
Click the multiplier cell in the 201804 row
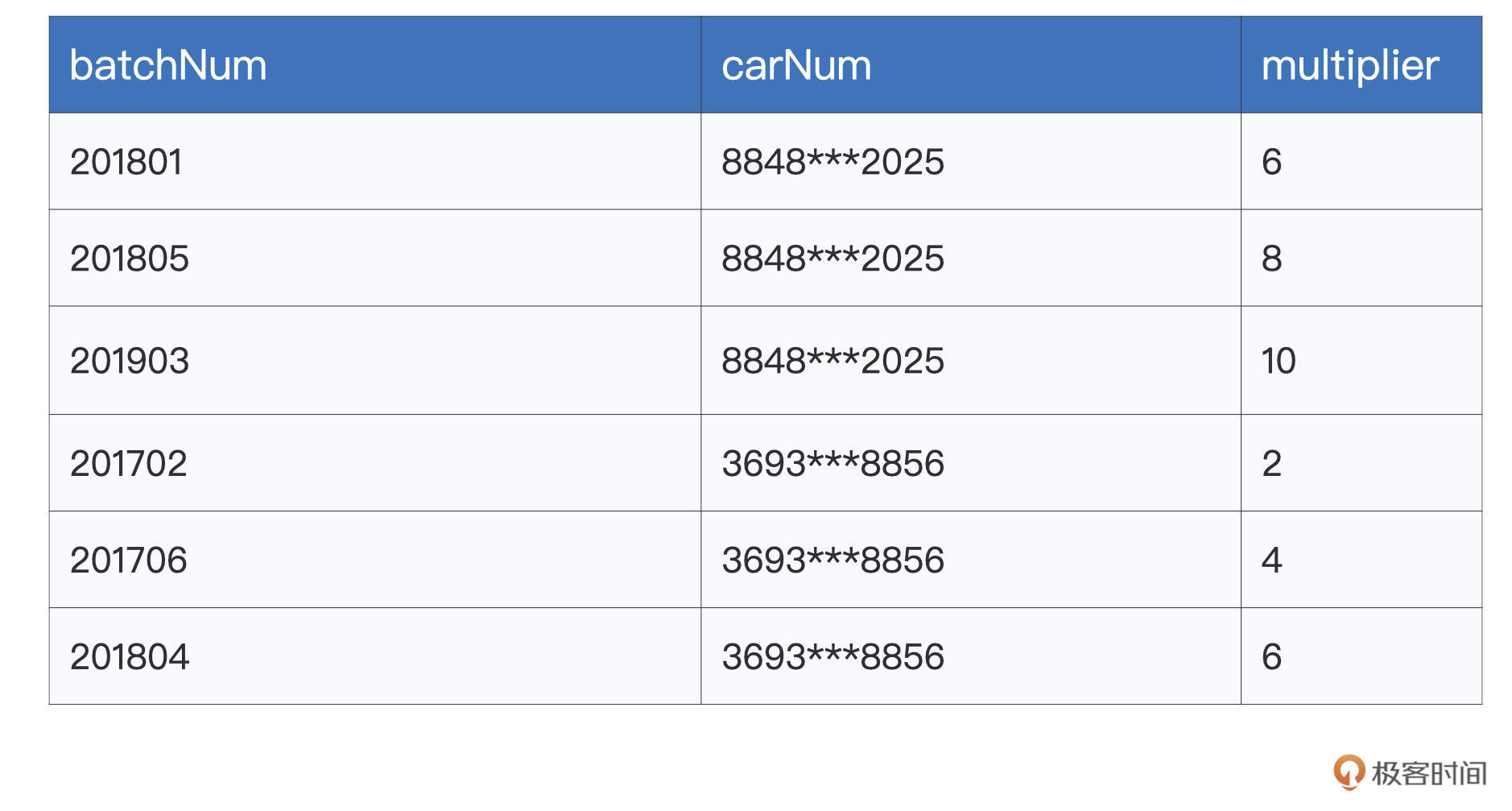tap(1272, 656)
